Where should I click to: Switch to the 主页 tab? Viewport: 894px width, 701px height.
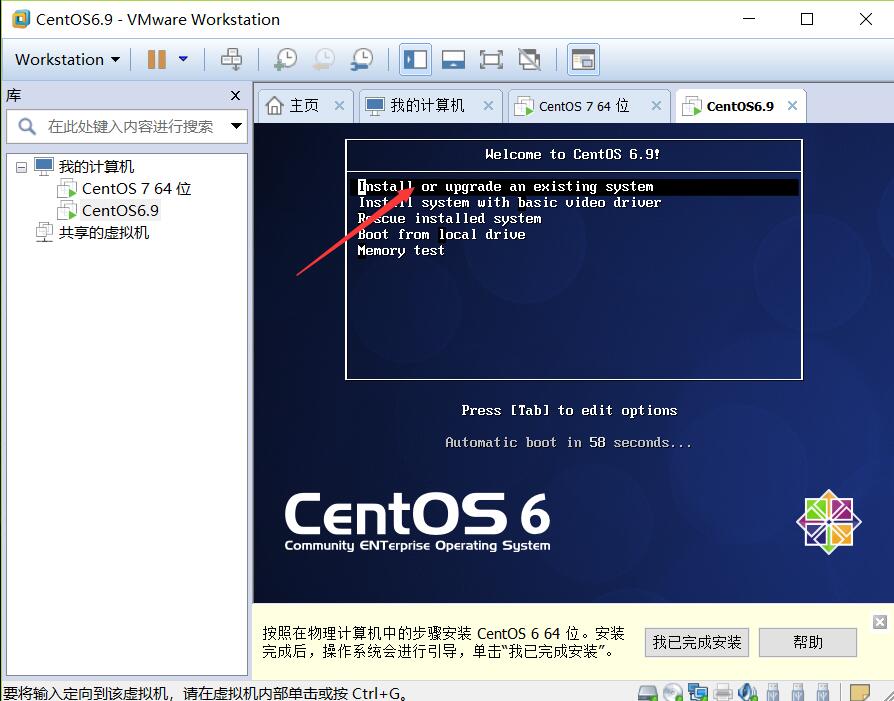[x=304, y=106]
